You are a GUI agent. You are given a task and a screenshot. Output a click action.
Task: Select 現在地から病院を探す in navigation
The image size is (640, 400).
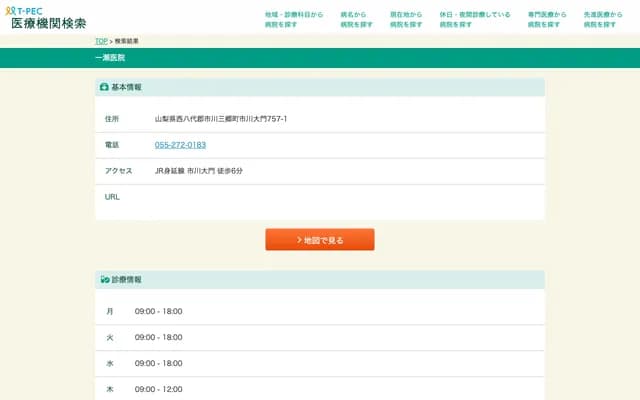point(406,19)
